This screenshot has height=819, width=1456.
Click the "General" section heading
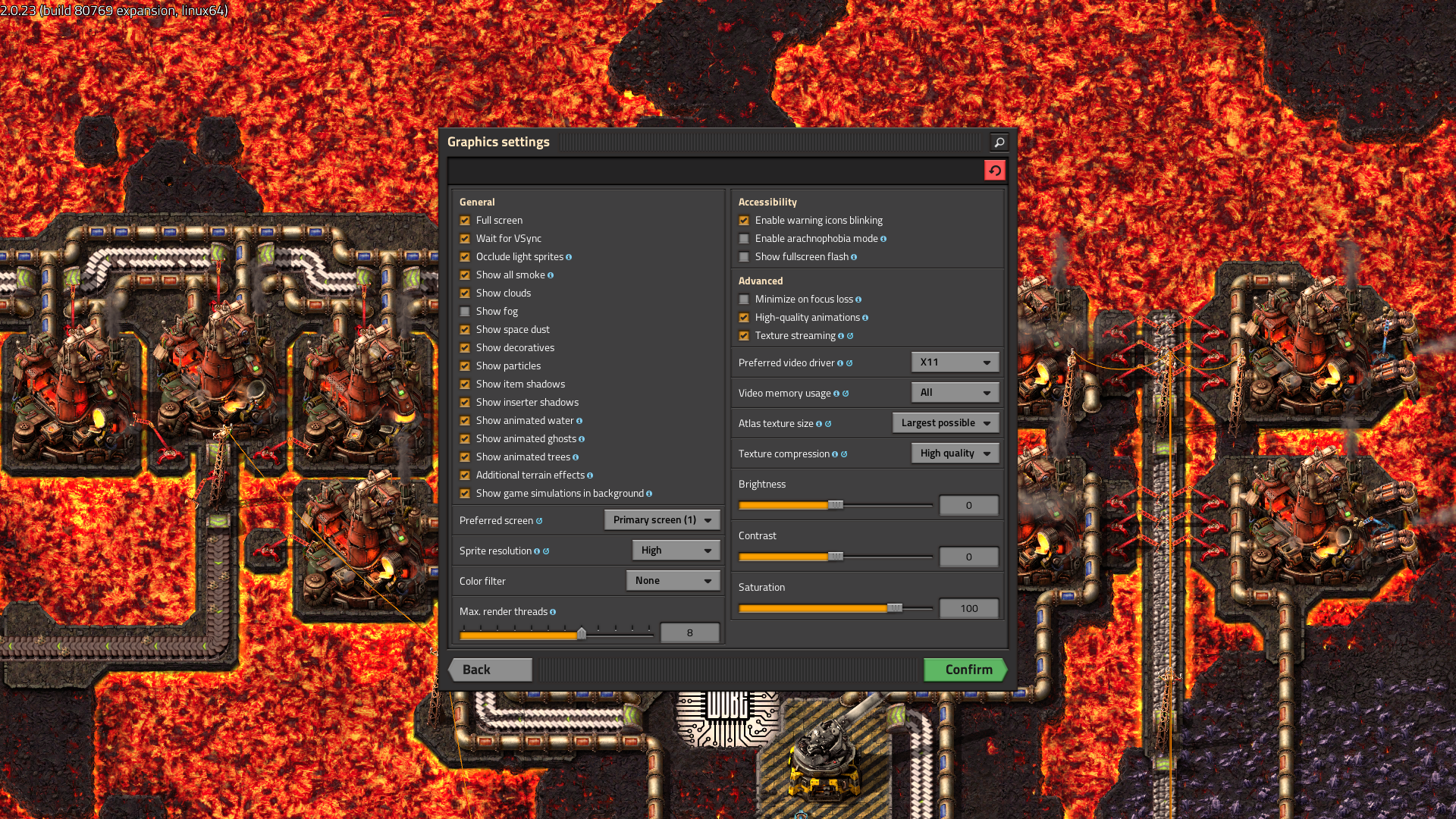(477, 202)
